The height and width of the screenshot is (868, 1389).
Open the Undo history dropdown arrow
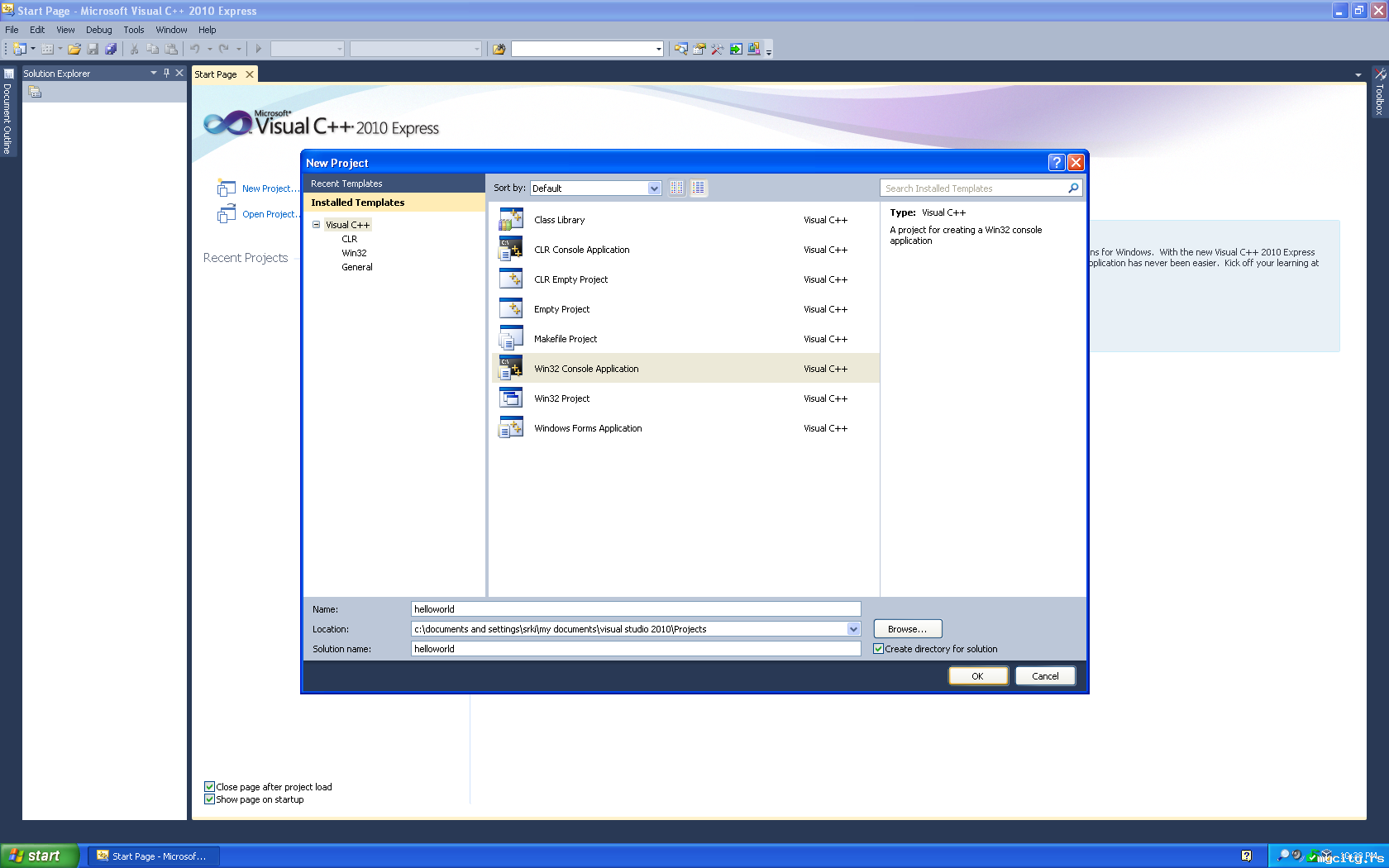[209, 49]
